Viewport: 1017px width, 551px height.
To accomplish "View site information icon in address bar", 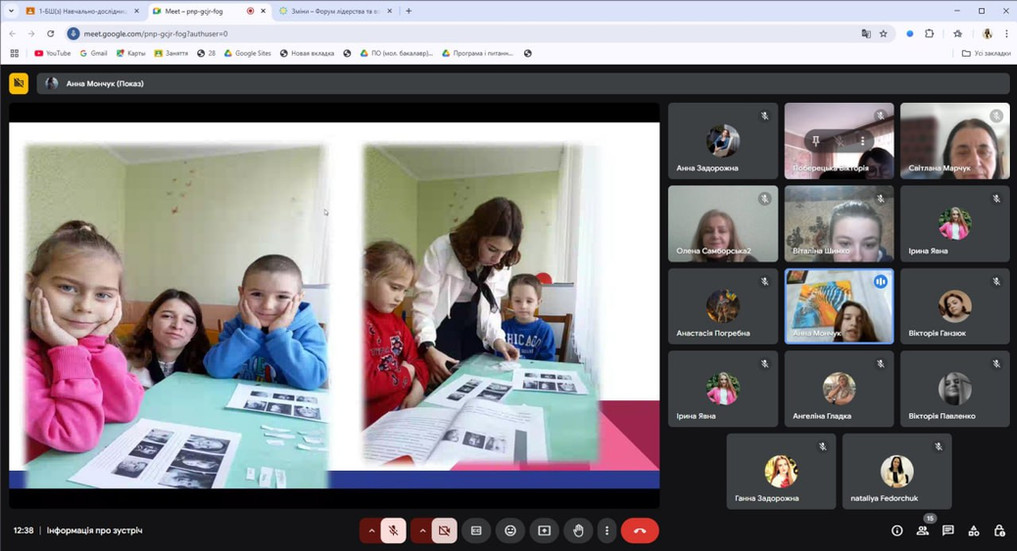I will tap(73, 34).
